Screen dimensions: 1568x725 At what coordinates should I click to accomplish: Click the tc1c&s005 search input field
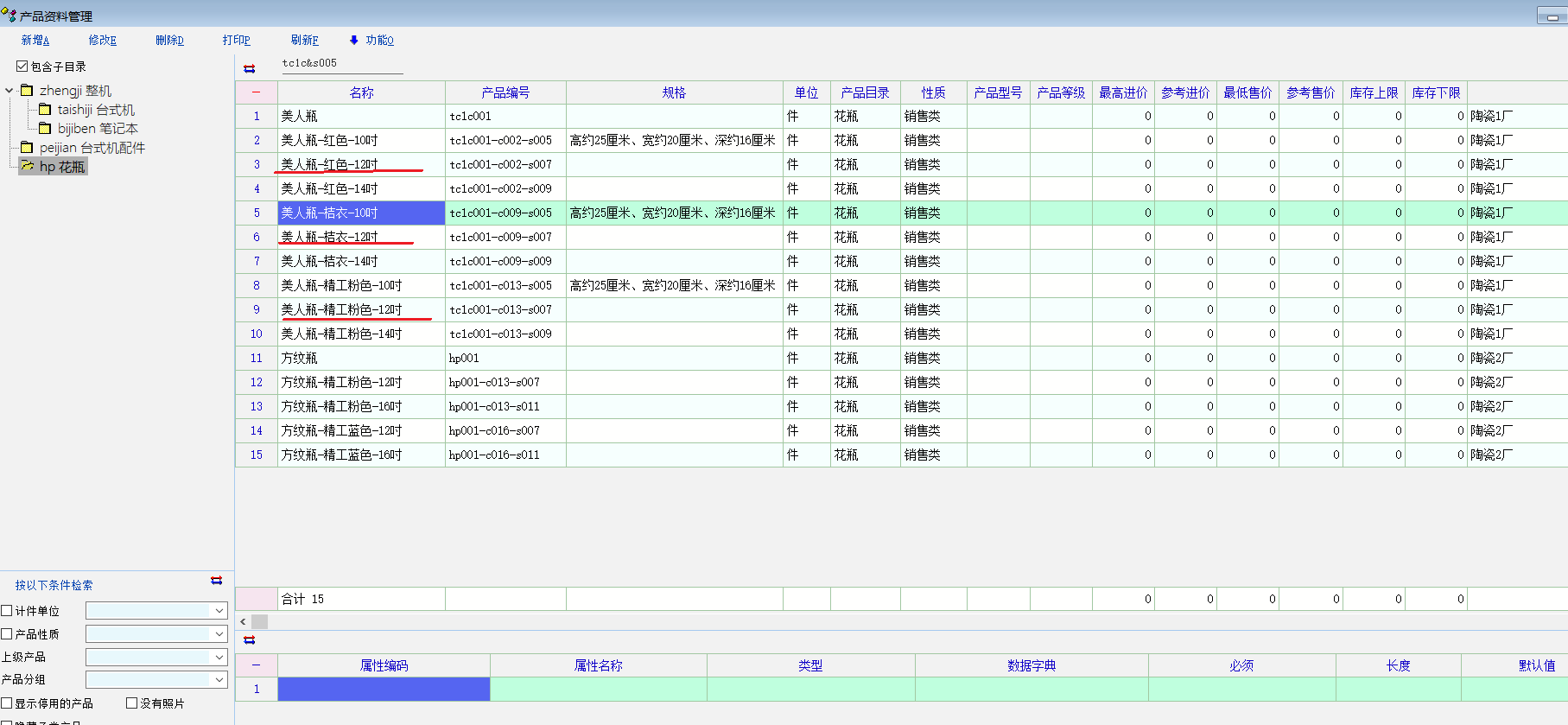tap(341, 64)
